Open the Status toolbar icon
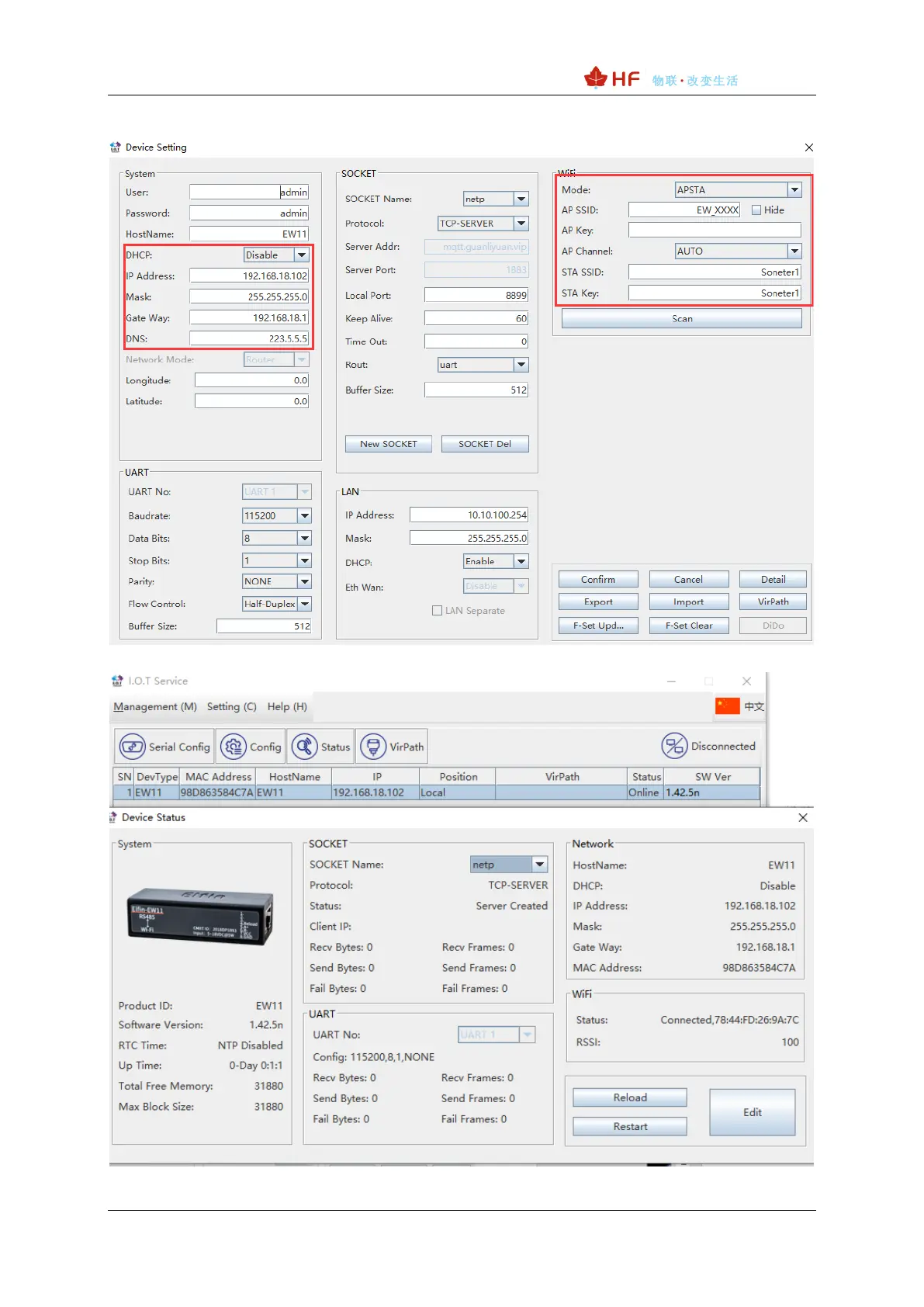Image resolution: width=924 pixels, height=1307 pixels. pyautogui.click(x=304, y=747)
